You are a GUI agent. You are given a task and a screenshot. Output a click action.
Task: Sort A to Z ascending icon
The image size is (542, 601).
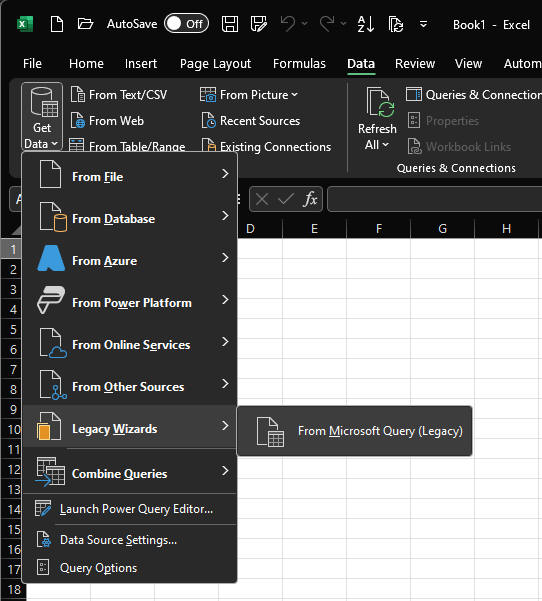point(365,24)
